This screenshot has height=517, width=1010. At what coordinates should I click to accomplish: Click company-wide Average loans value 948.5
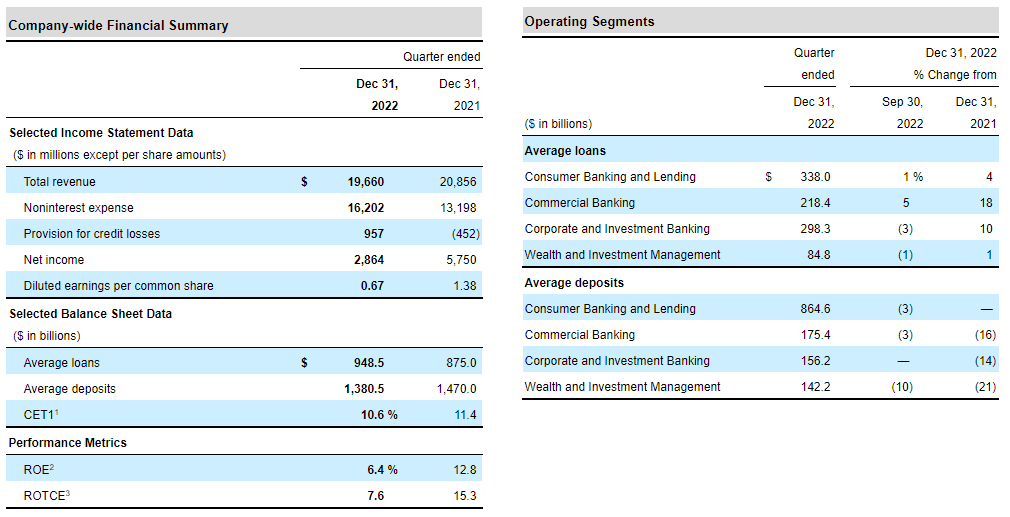pos(369,363)
